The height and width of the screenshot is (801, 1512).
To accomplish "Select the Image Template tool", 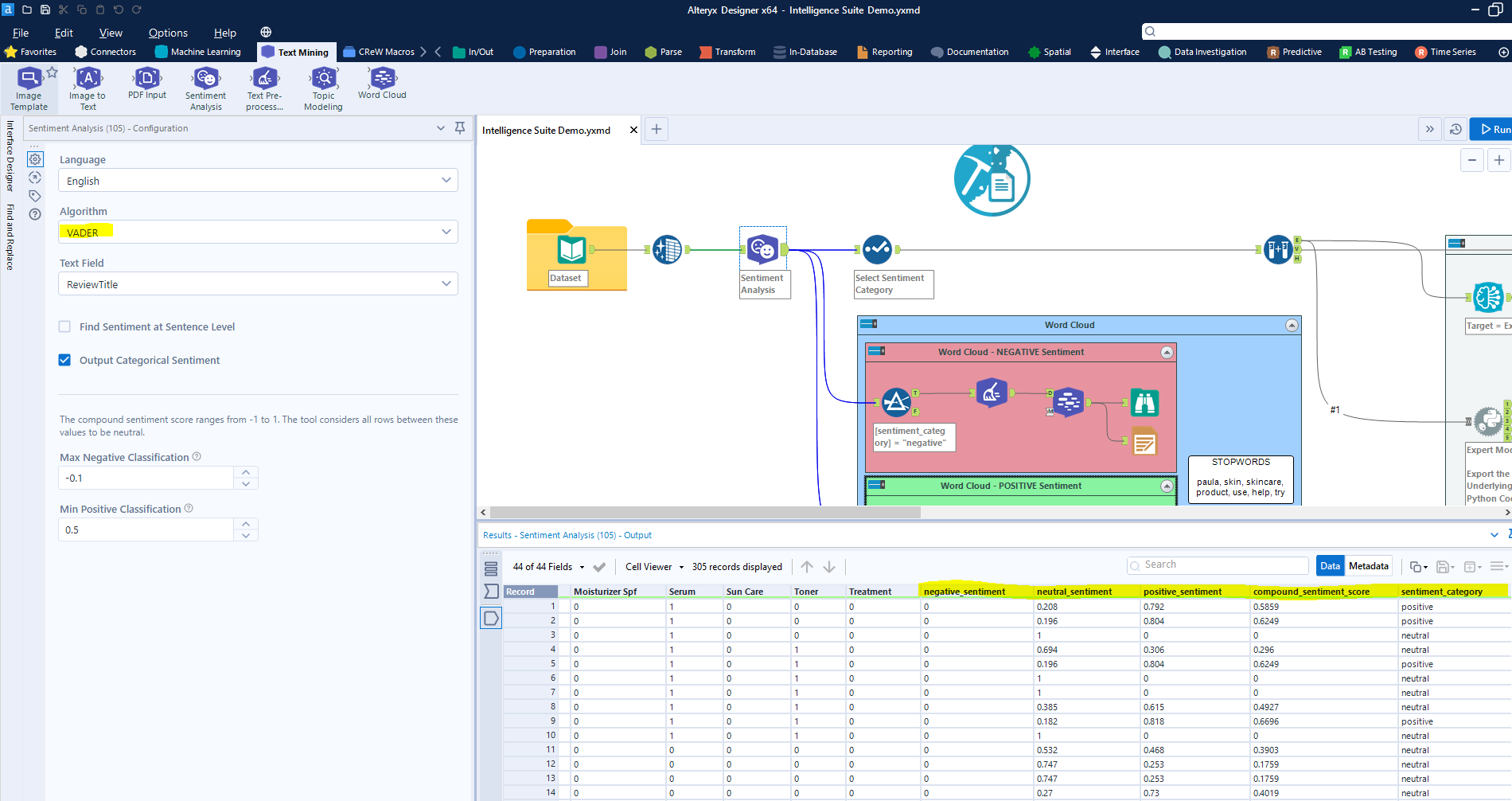I will coord(29,86).
